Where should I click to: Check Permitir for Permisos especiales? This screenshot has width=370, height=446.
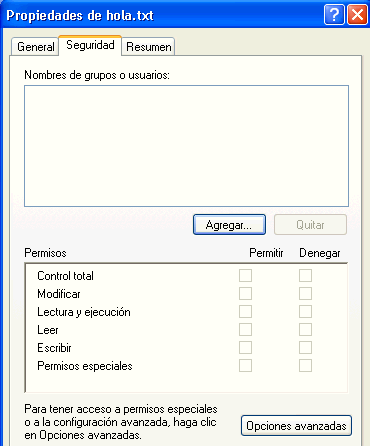[245, 366]
